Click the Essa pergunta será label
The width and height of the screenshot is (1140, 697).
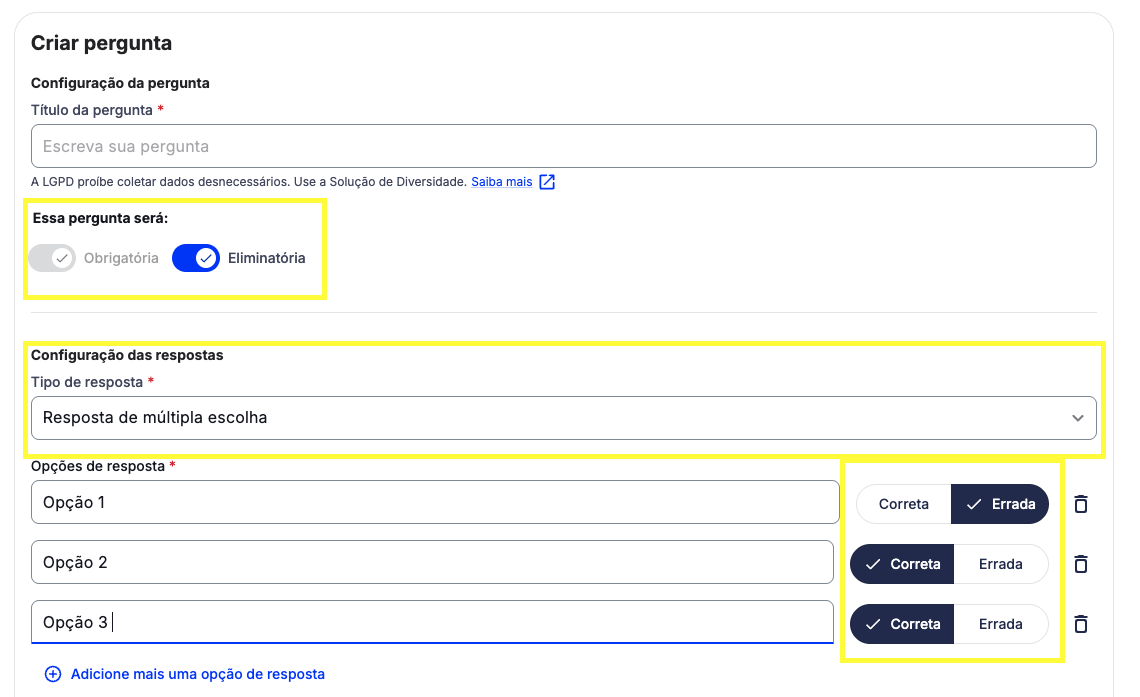click(100, 218)
